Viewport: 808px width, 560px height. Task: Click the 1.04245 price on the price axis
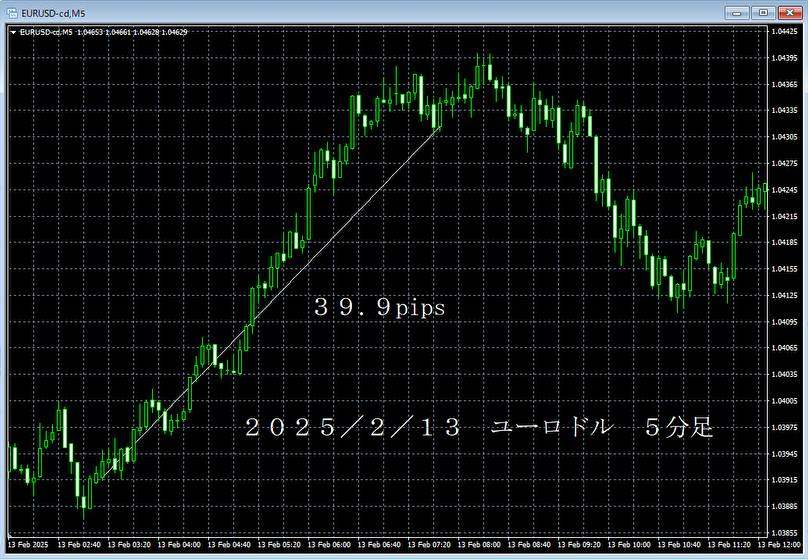click(x=784, y=190)
